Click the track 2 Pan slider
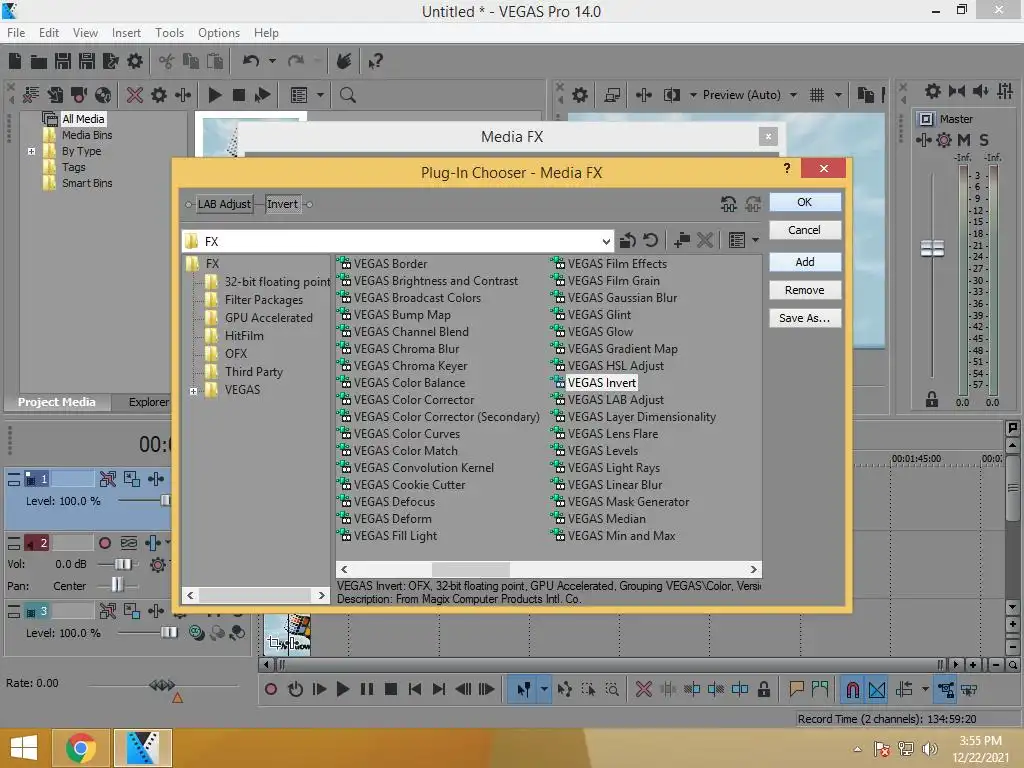The height and width of the screenshot is (768, 1024). point(118,584)
